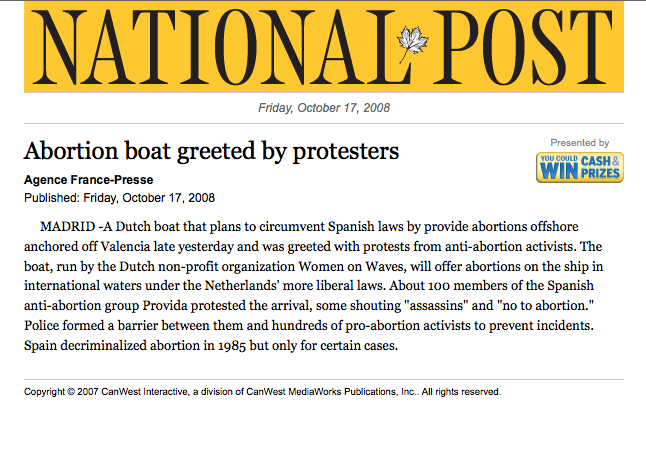Screen dimensions: 646x462
Task: Open the 'Win Cash & Prizes' banner ad
Action: (580, 167)
